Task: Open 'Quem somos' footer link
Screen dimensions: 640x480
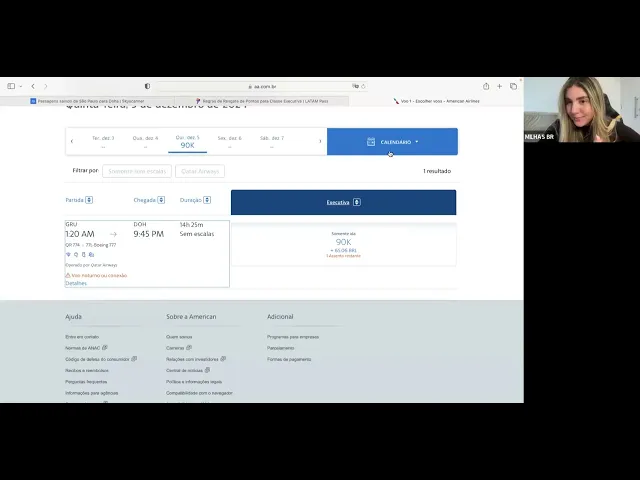Action: tap(179, 337)
